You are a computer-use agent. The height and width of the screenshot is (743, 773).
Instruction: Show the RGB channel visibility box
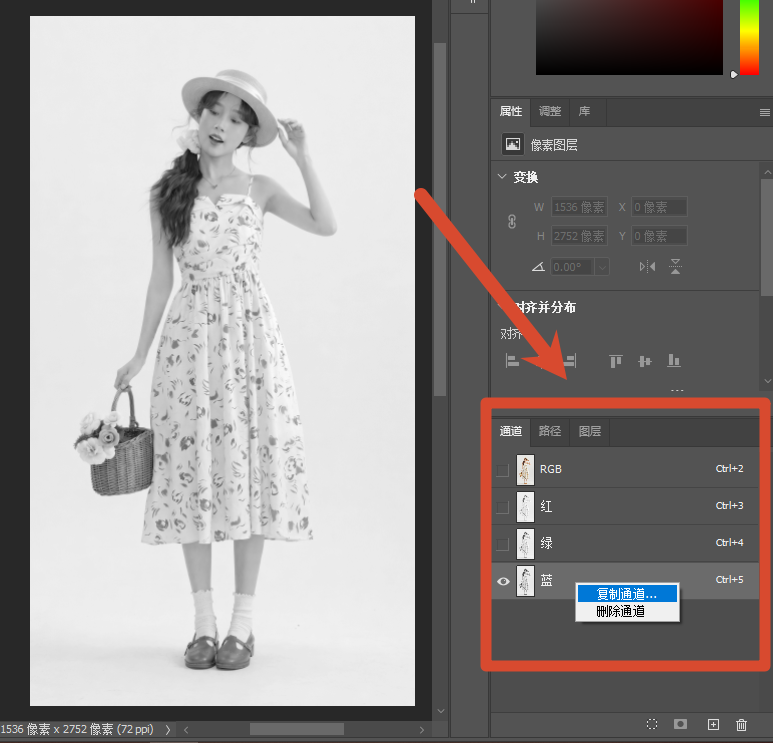point(502,470)
